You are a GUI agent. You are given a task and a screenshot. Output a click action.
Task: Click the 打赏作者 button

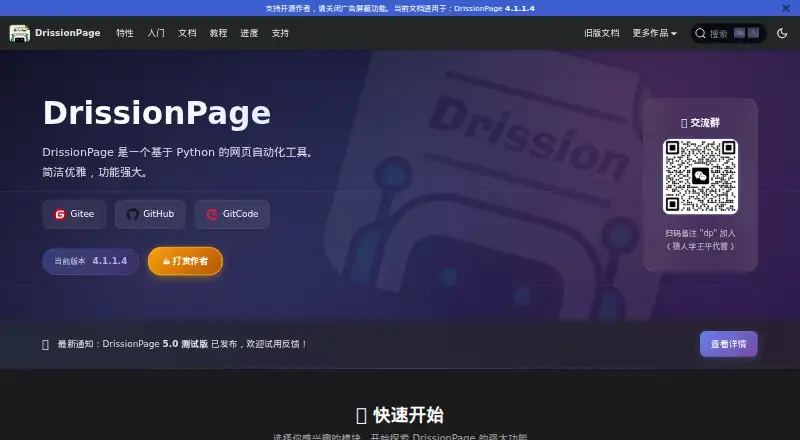(x=185, y=261)
